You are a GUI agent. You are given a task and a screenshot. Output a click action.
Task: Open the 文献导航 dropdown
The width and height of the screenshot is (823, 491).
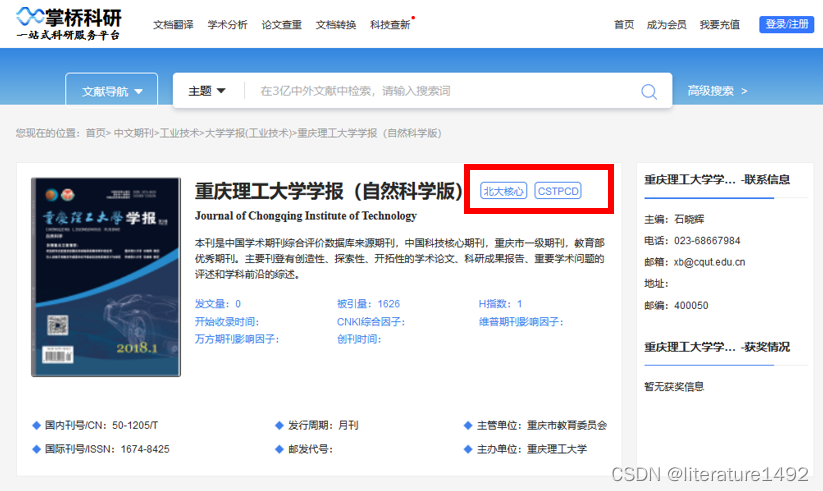click(x=111, y=91)
